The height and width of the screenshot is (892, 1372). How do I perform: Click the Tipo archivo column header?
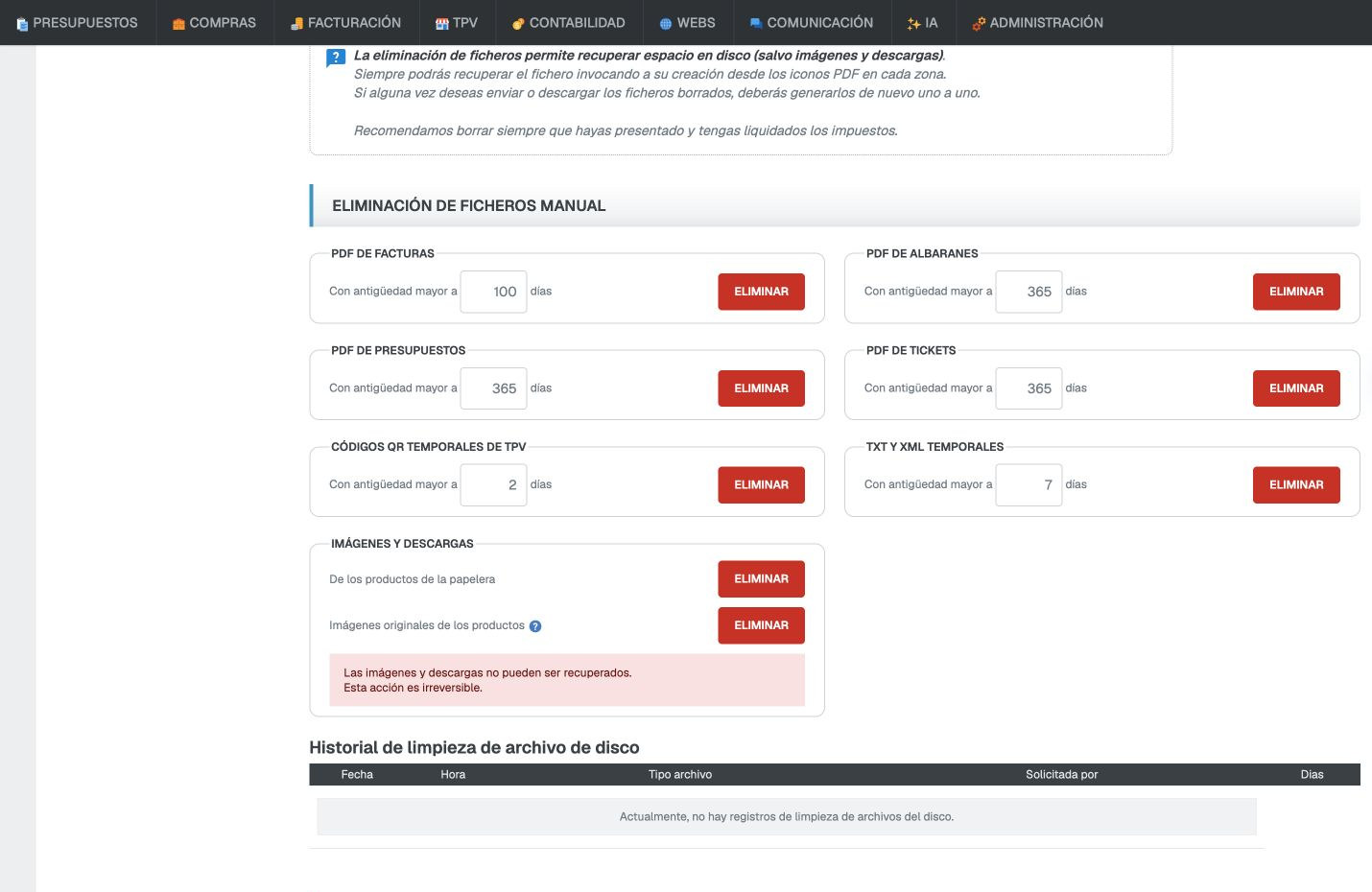coord(680,775)
